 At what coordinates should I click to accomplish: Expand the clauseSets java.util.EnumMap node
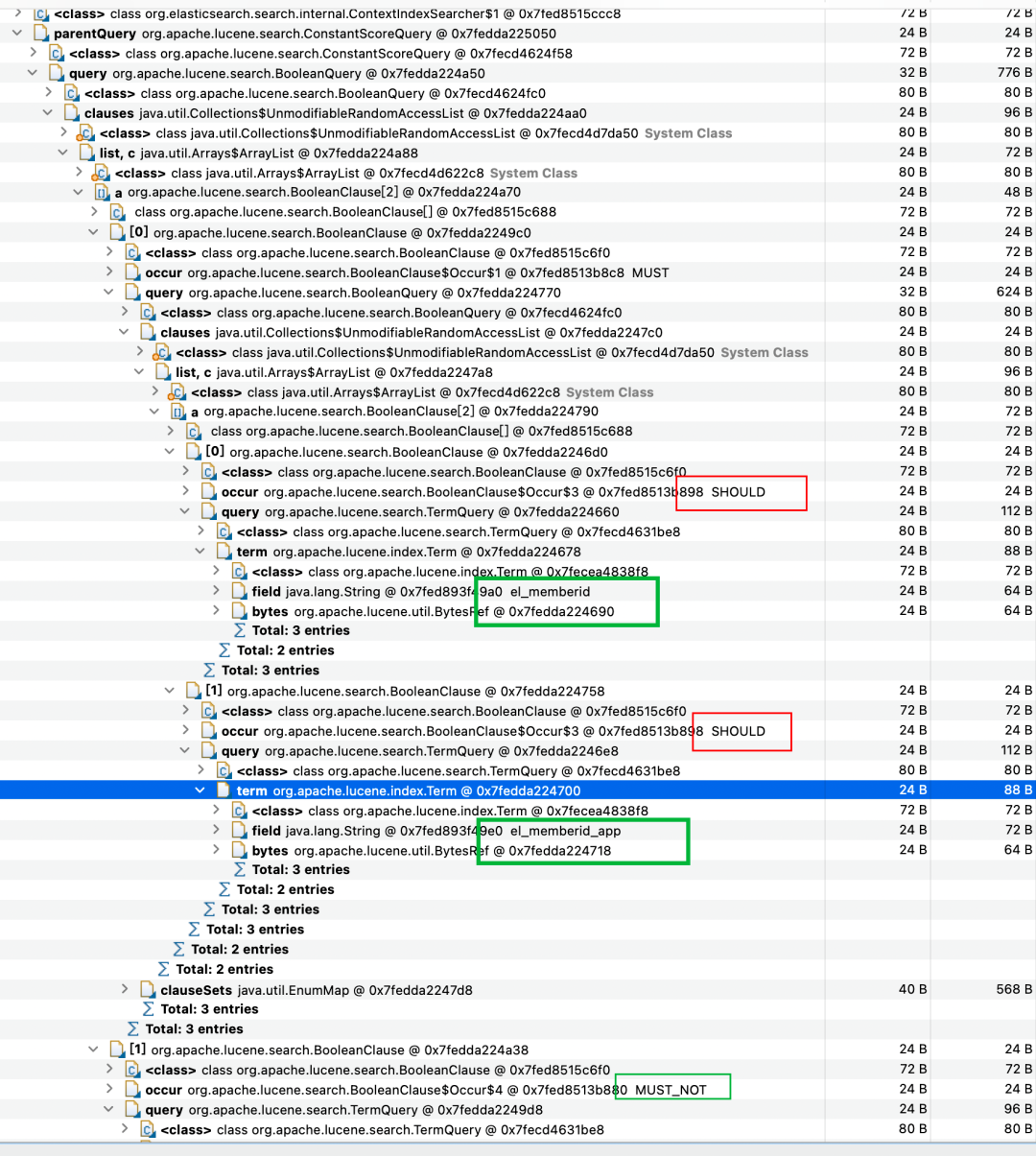(x=125, y=990)
